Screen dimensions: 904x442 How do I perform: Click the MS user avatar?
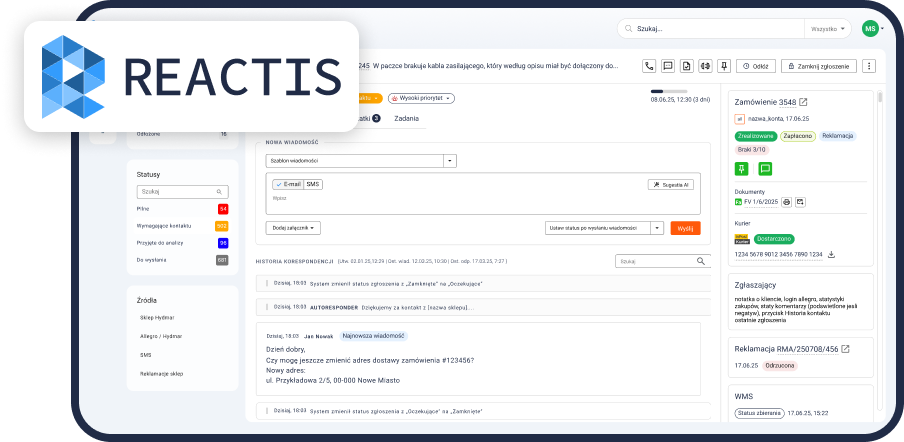pos(870,28)
